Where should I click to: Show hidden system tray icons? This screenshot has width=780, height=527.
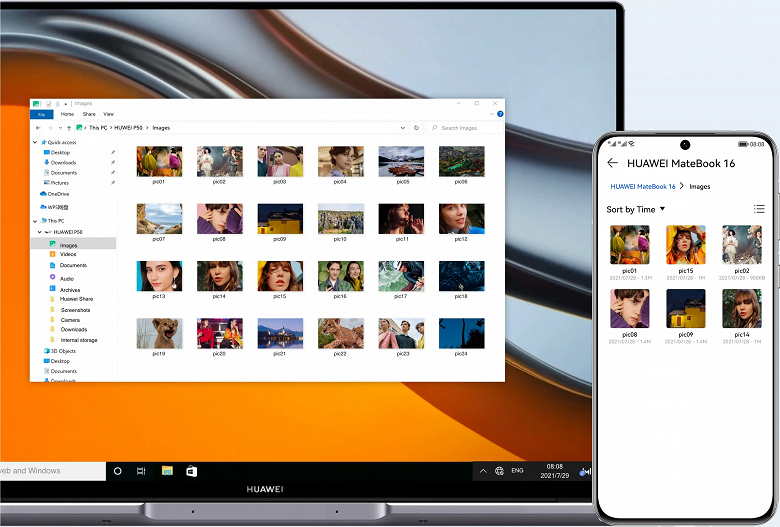(x=484, y=470)
